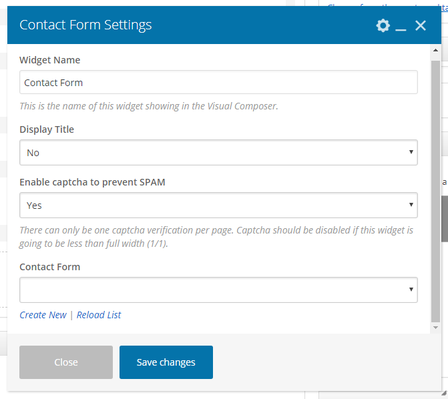Close the dialog with the X icon
This screenshot has width=448, height=399.
pyautogui.click(x=421, y=25)
